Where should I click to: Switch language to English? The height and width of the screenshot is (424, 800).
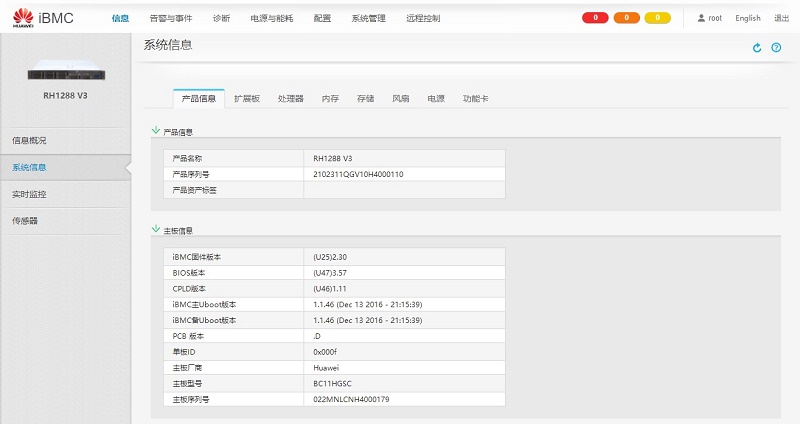(x=747, y=18)
